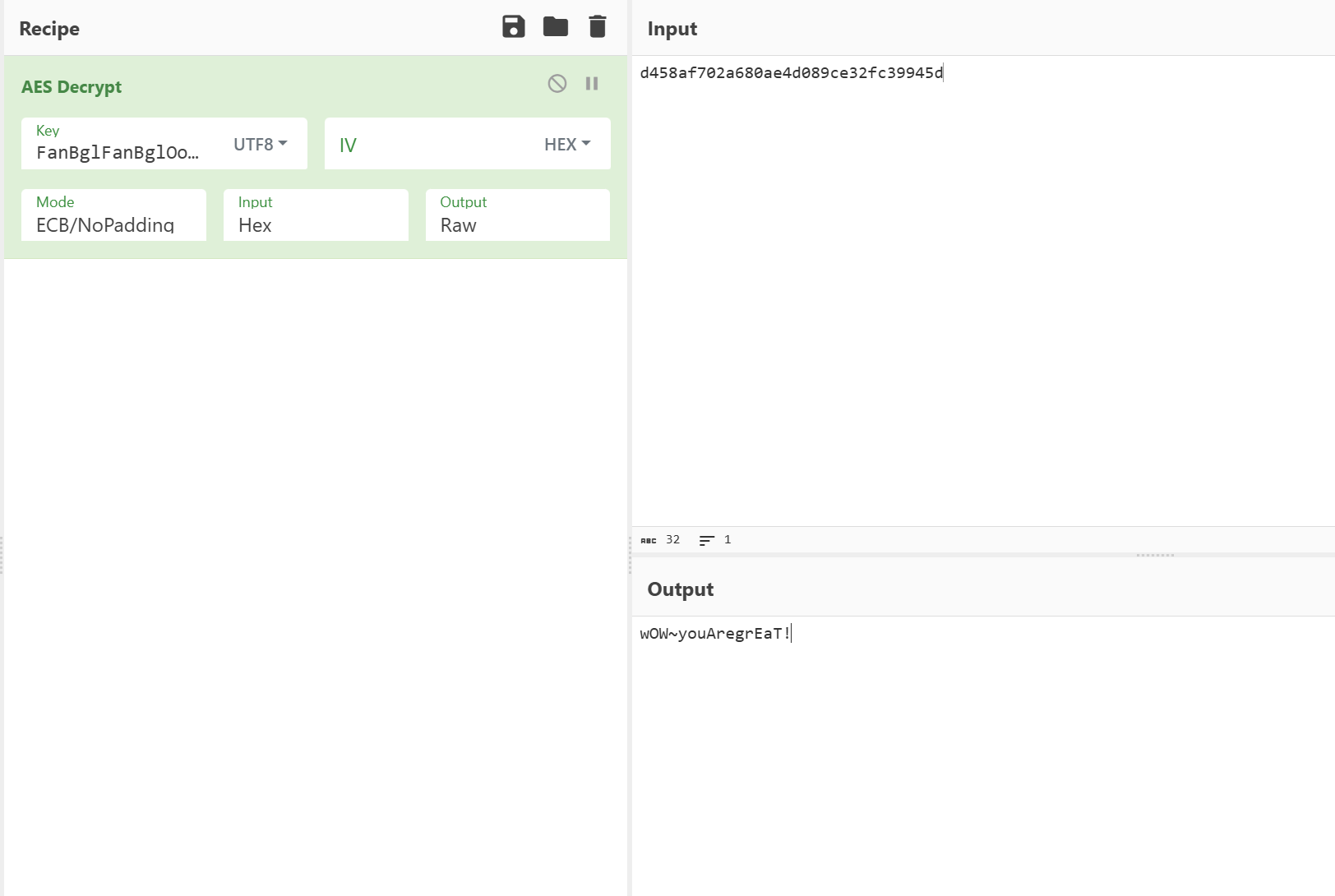Click into the IV input field
Viewport: 1335px width, 896px height.
[427, 145]
